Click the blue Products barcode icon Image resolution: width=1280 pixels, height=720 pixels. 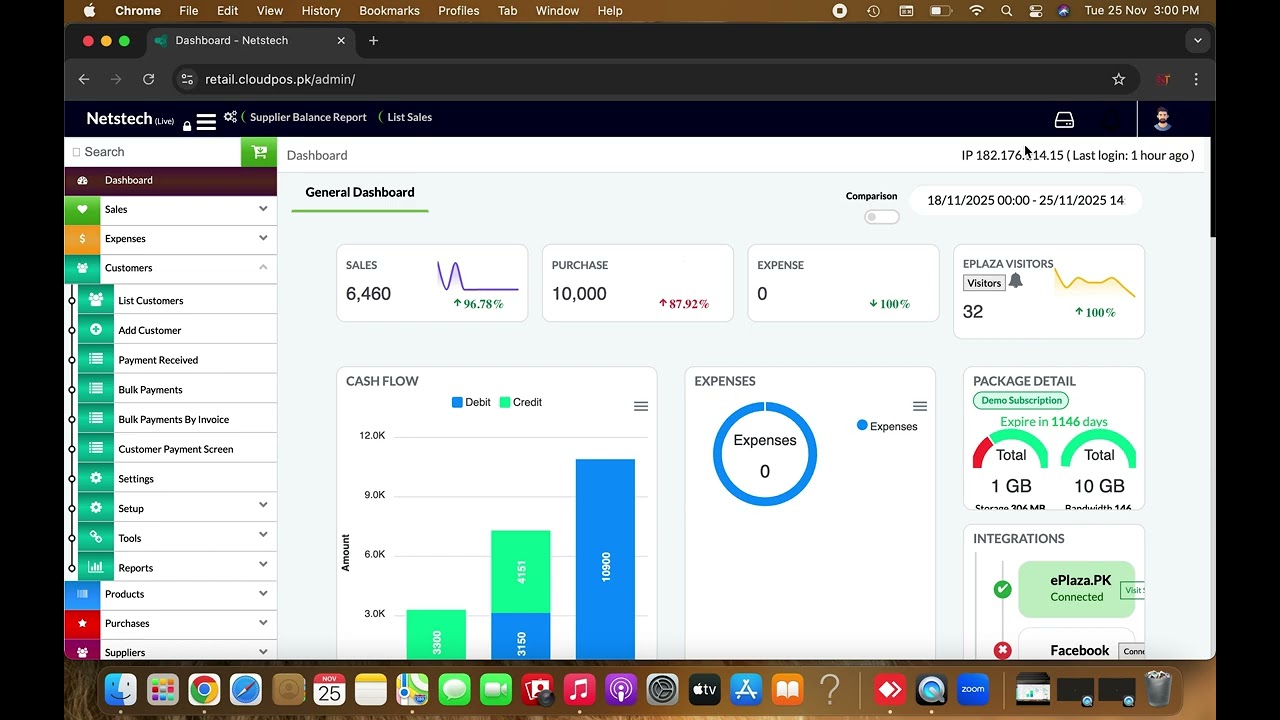82,594
